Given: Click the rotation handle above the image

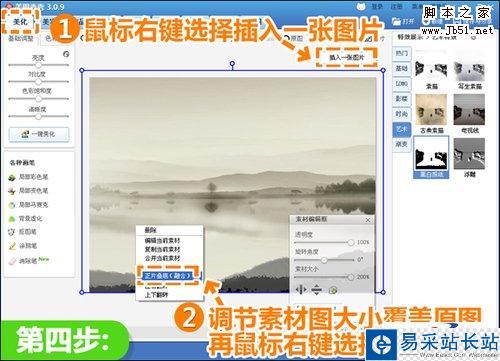Looking at the screenshot, I should (232, 63).
